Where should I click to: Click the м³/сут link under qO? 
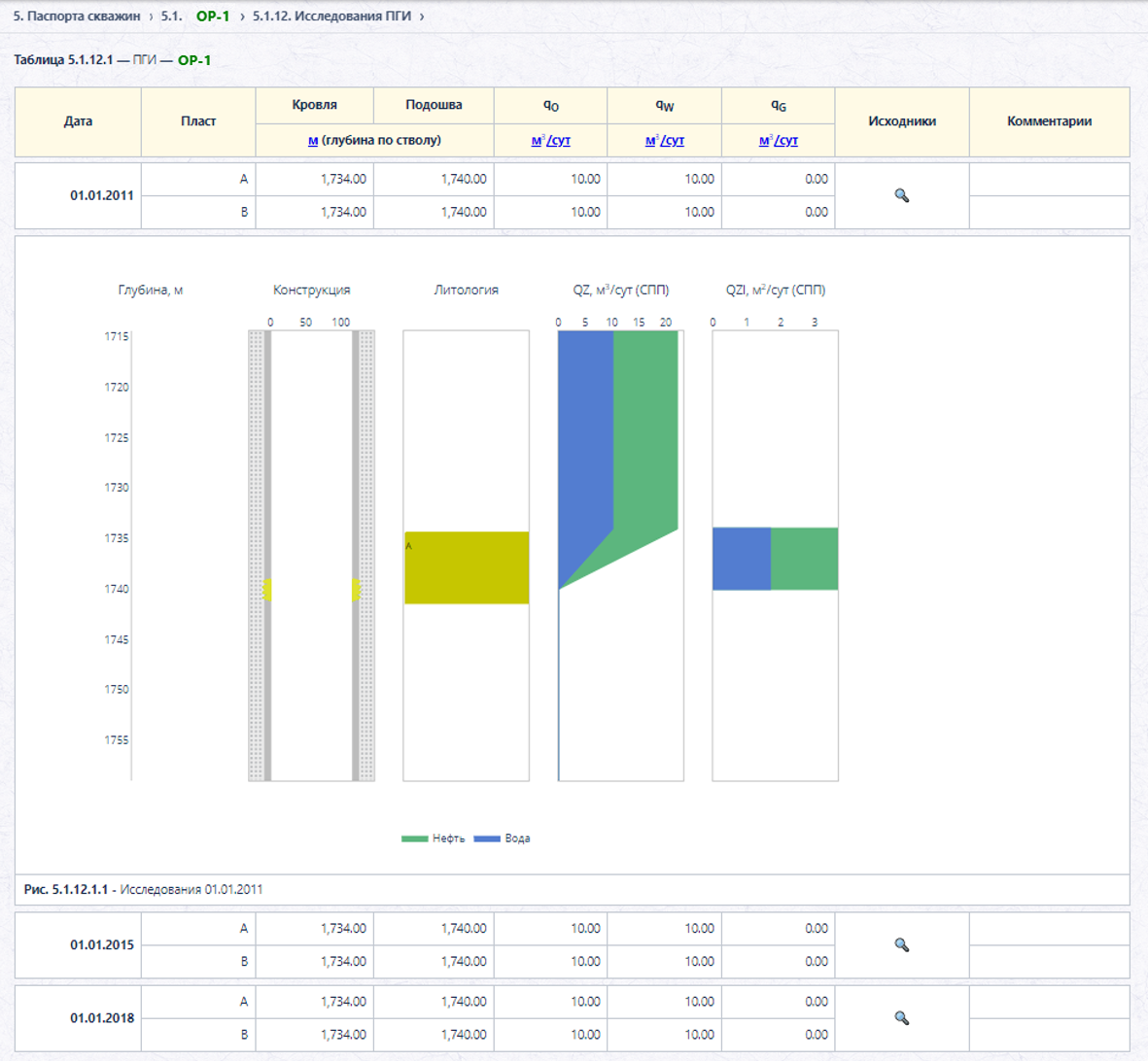click(x=550, y=140)
